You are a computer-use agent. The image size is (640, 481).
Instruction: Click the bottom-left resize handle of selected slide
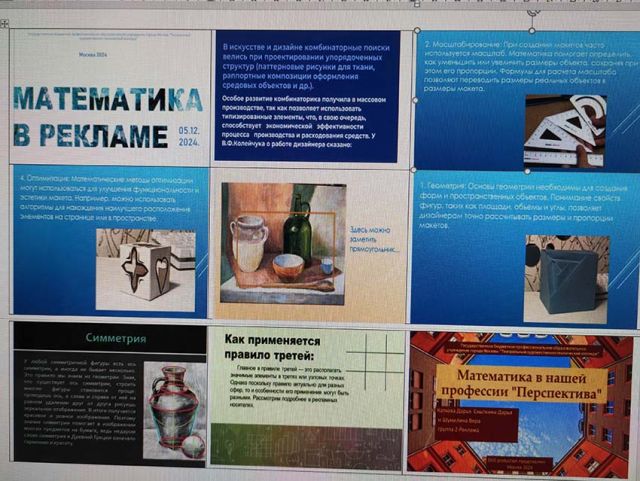(x=414, y=168)
